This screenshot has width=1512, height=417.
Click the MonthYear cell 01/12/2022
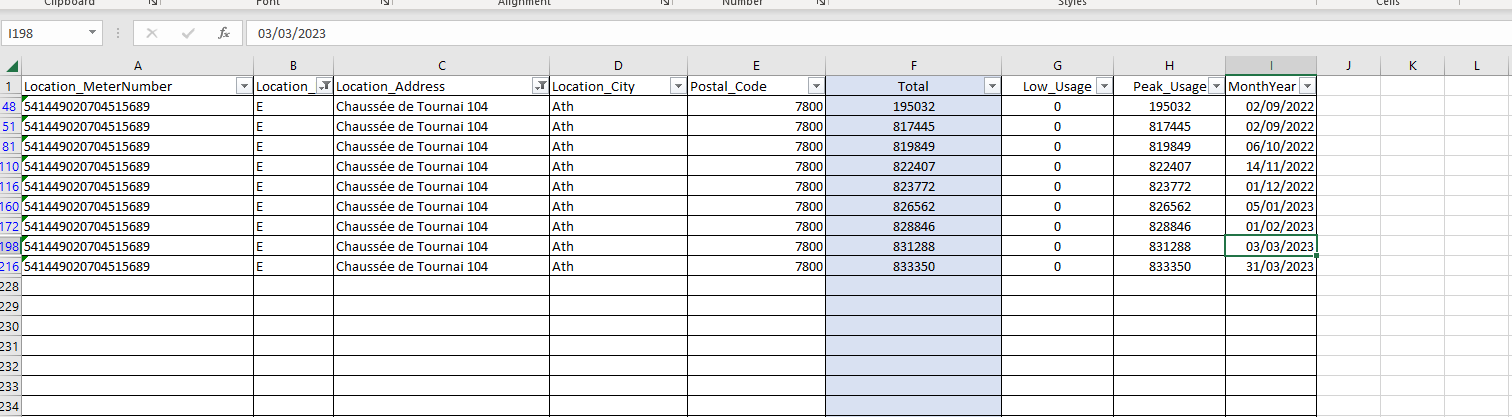pyautogui.click(x=1271, y=186)
